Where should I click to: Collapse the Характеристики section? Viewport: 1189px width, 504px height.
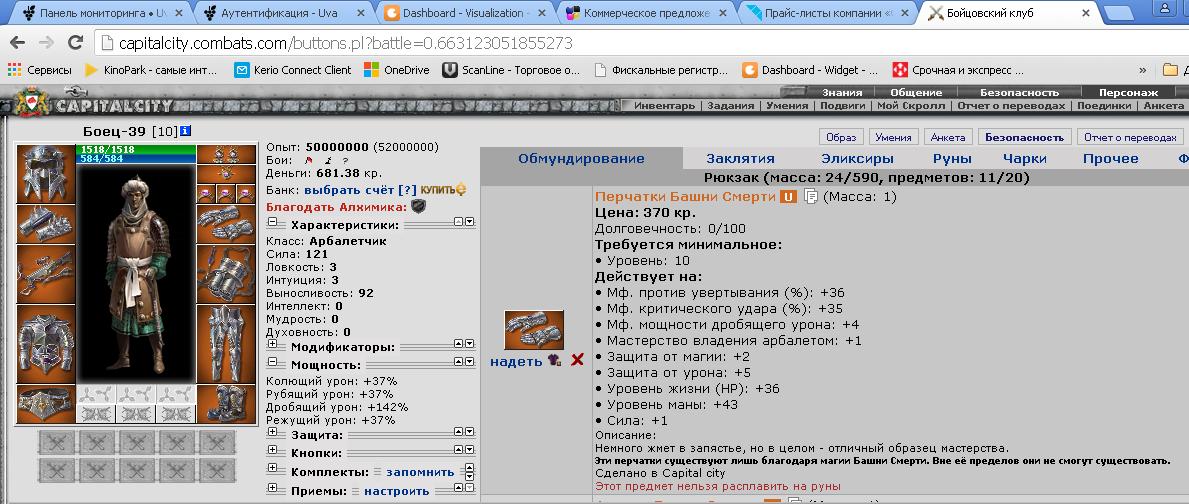[272, 224]
